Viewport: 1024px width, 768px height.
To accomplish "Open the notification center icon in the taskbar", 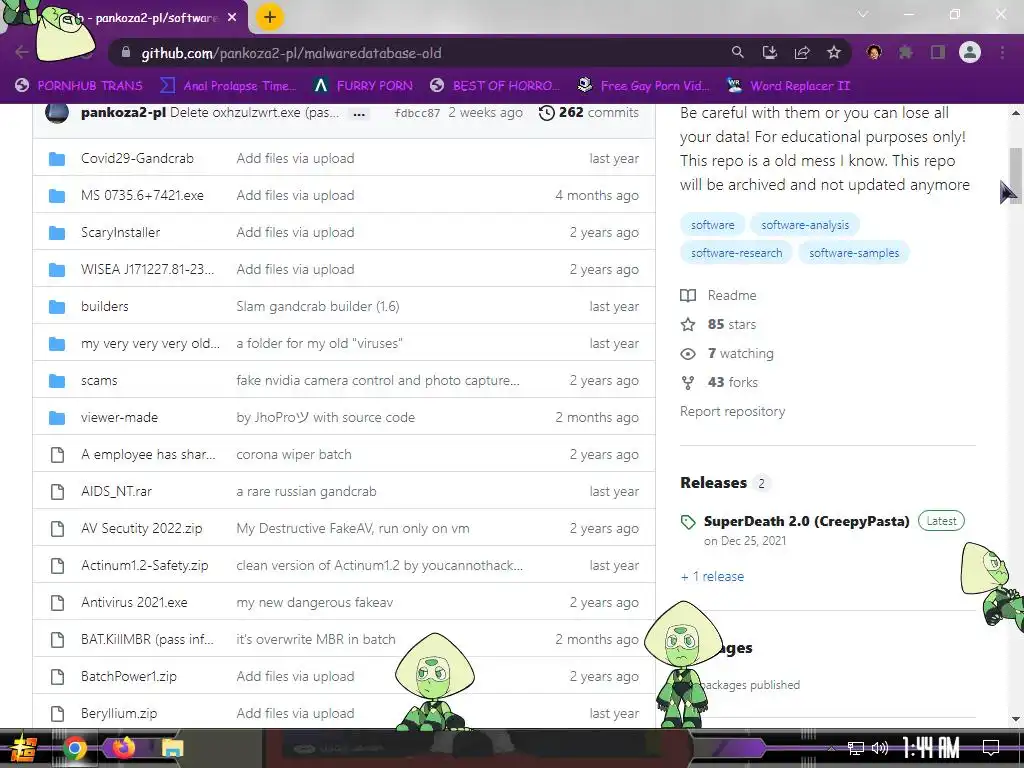I will 991,747.
